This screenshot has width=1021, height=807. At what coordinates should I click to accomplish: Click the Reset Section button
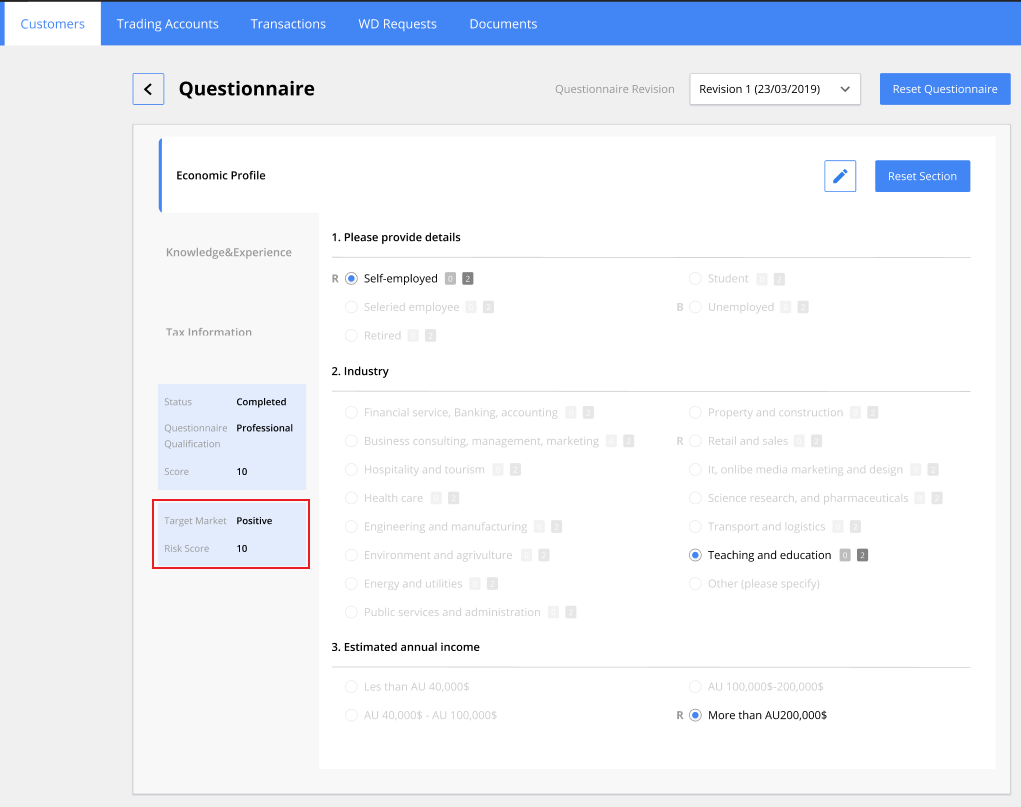click(x=922, y=175)
